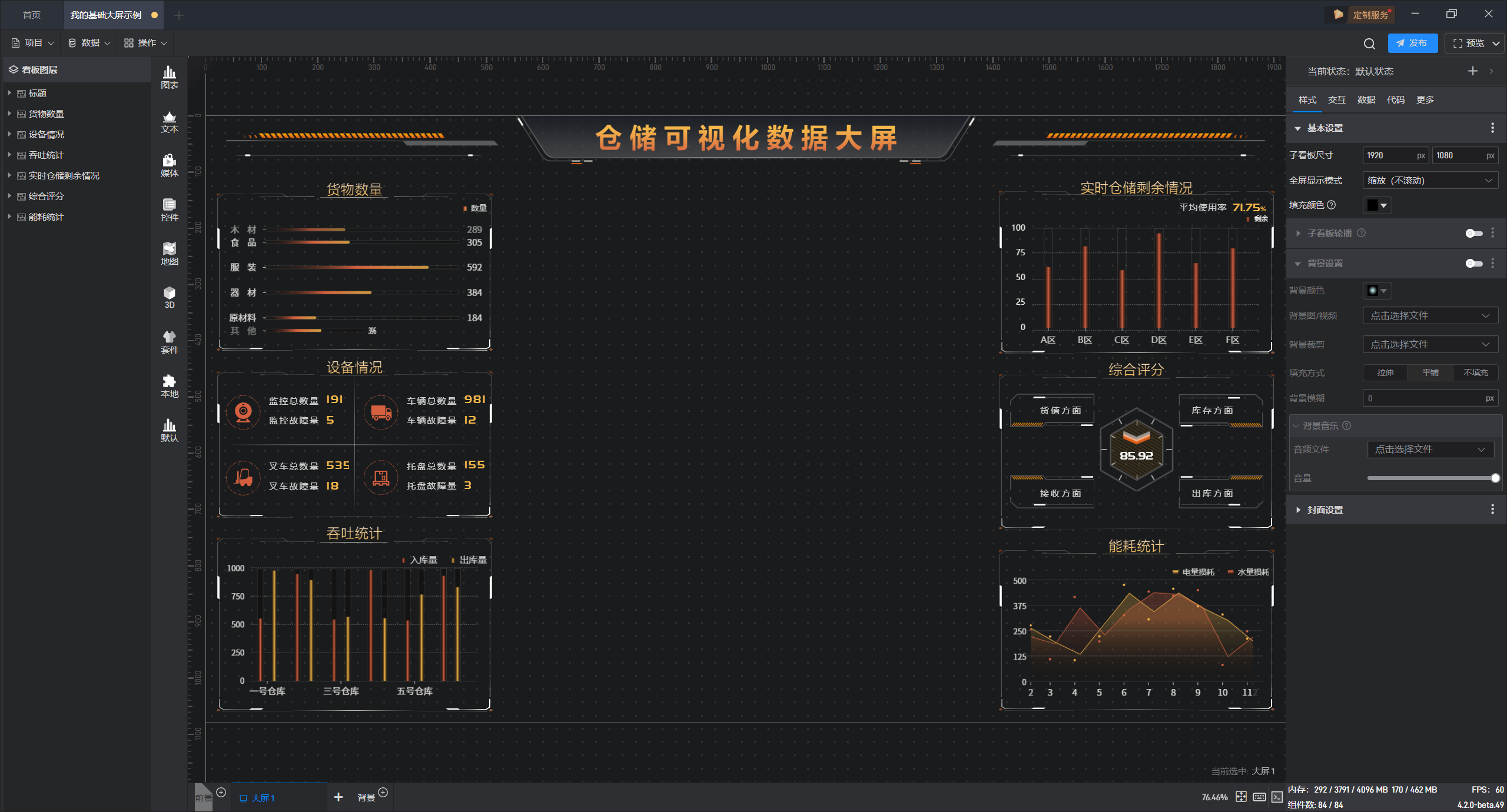Select the 媒体 media component icon
The width and height of the screenshot is (1507, 812).
coord(170,165)
